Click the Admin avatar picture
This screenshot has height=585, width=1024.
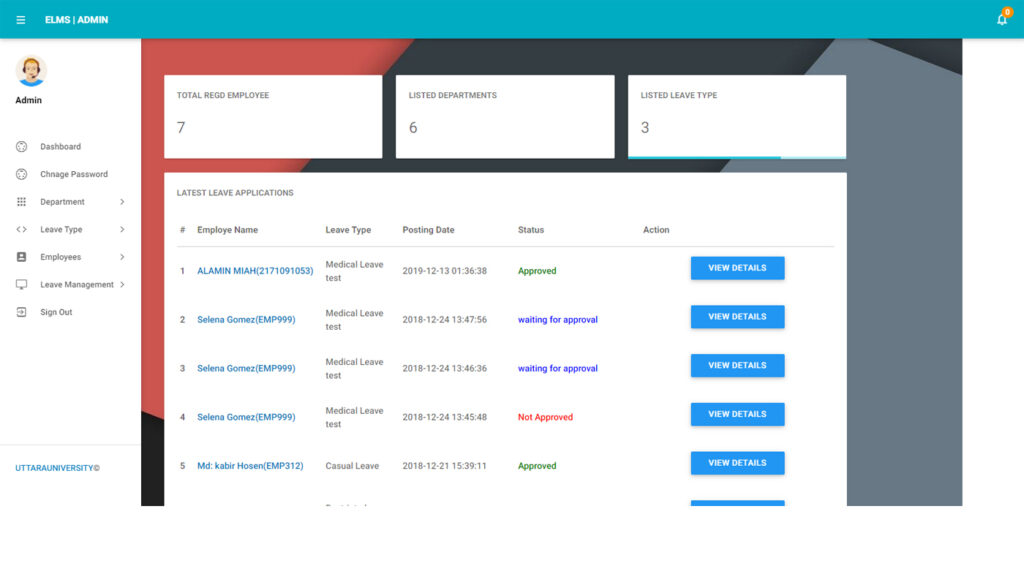pos(31,71)
